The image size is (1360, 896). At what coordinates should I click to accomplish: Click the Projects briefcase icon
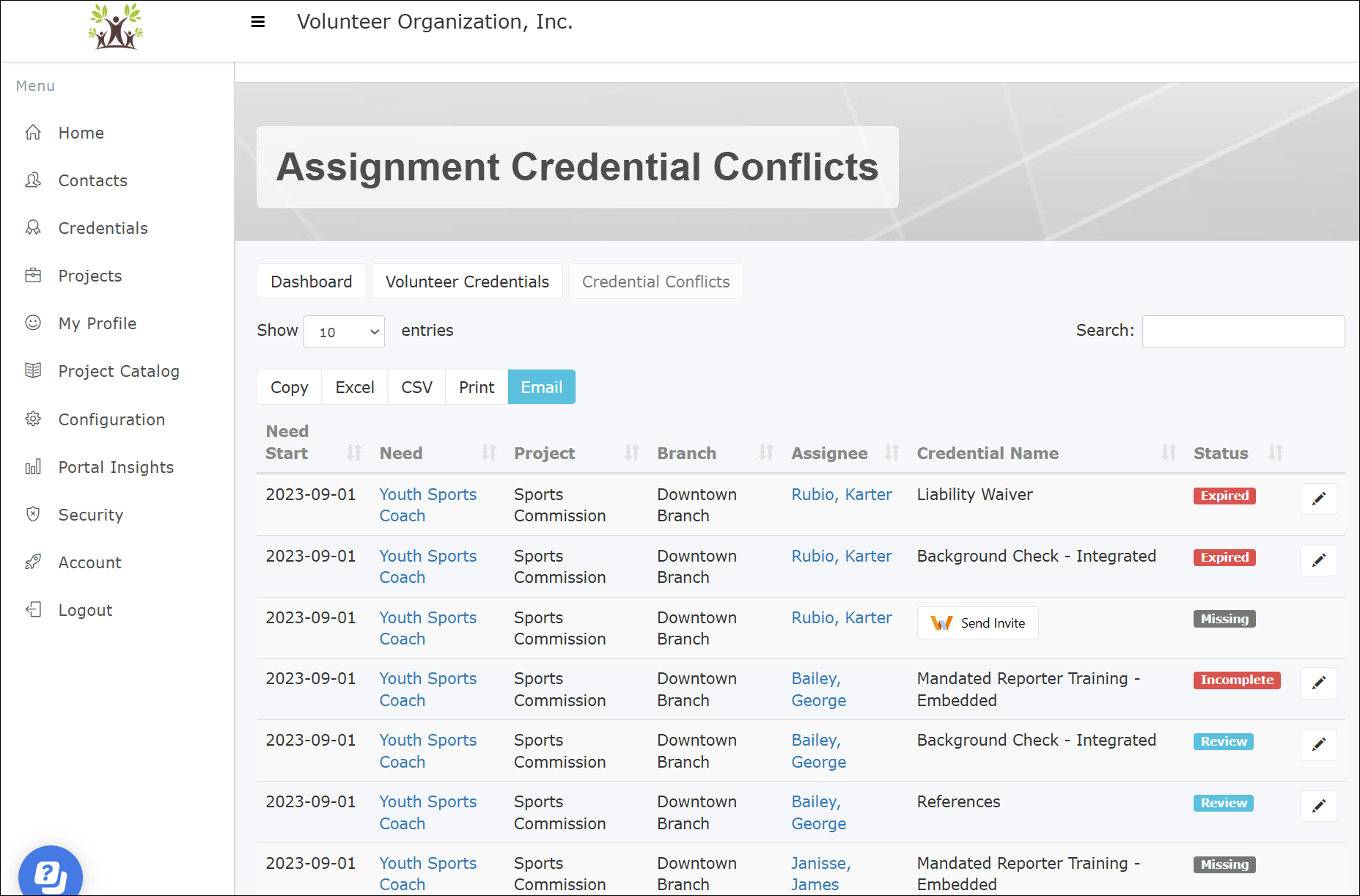[33, 276]
